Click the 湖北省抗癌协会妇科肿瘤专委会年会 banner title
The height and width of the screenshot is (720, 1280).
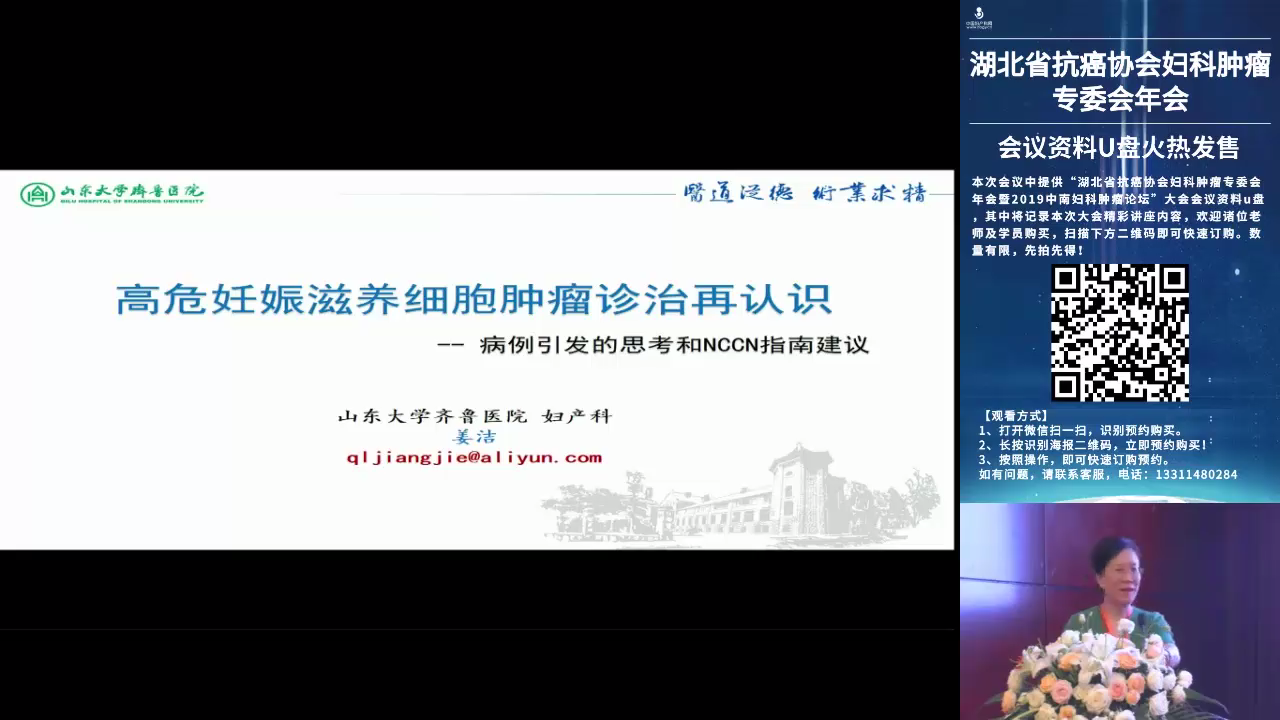(x=1119, y=82)
